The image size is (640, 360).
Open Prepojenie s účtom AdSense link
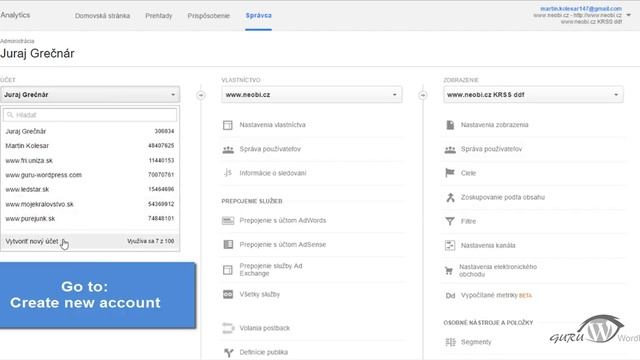pyautogui.click(x=283, y=244)
